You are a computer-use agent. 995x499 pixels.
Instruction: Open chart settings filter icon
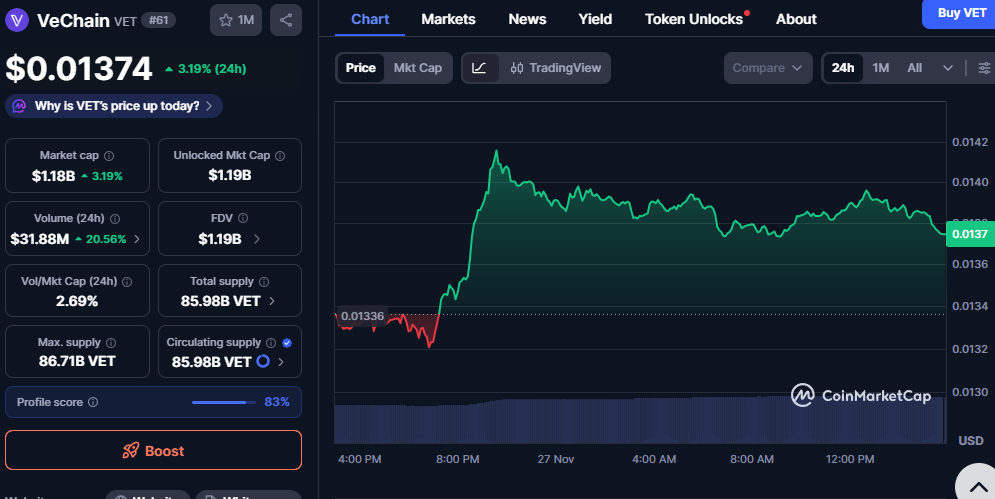pos(984,68)
